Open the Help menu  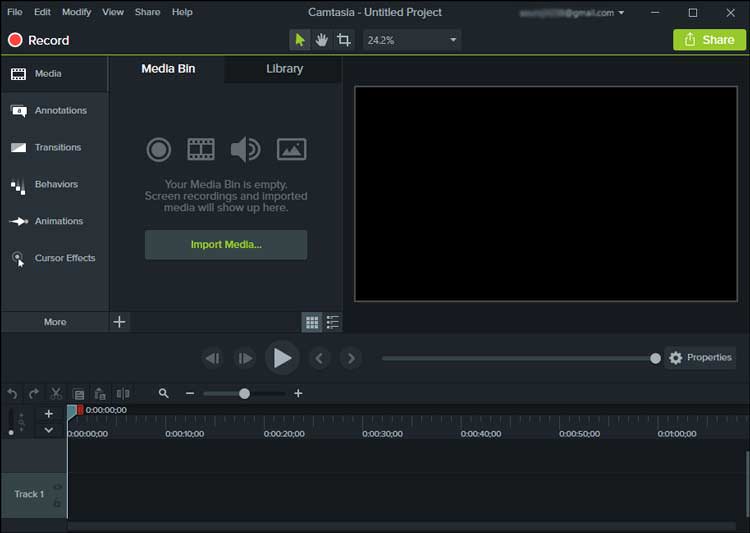coord(182,12)
